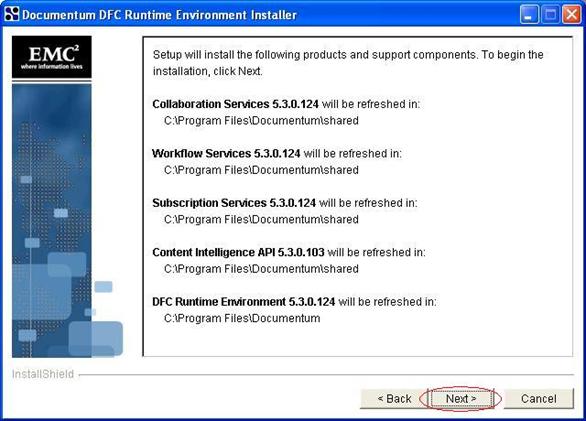The height and width of the screenshot is (421, 586).
Task: Select the Workflow Services 5.3.0.124 heading
Action: tap(226, 153)
